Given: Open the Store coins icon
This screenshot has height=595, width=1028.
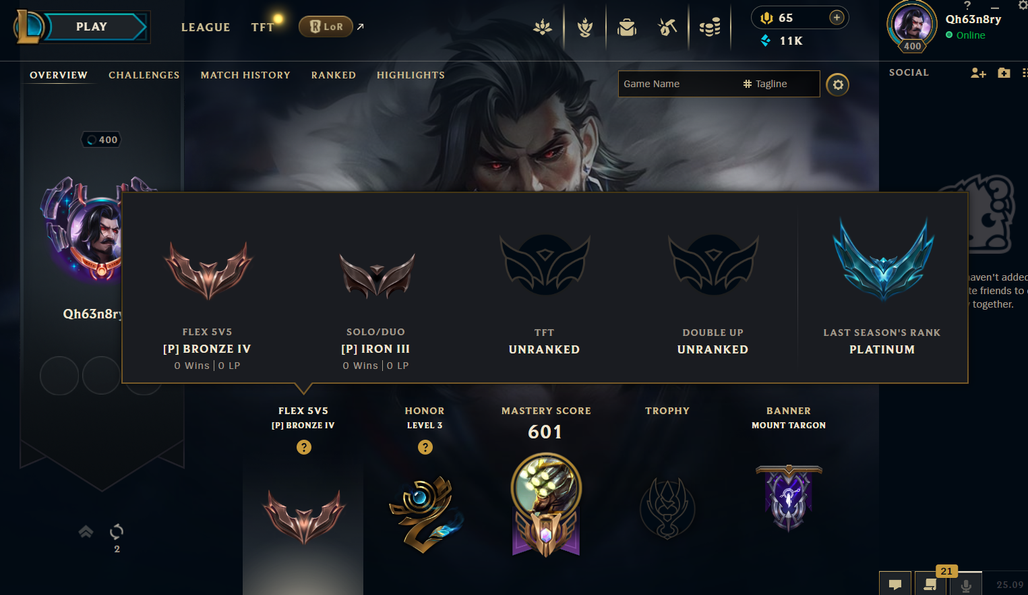Looking at the screenshot, I should point(709,28).
